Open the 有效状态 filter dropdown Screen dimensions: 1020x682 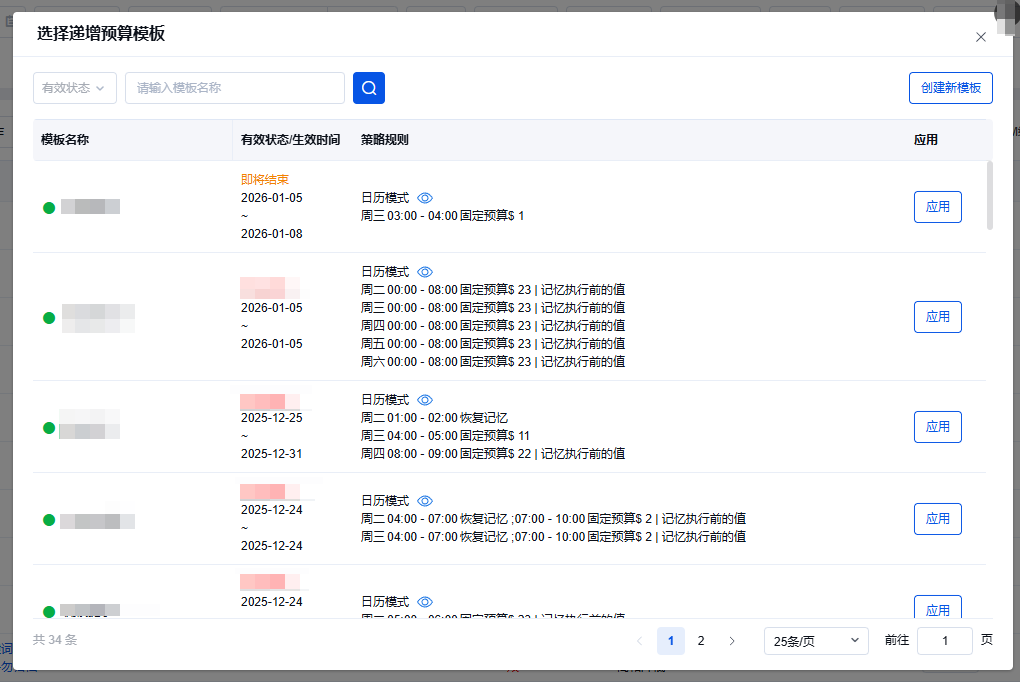pos(74,88)
